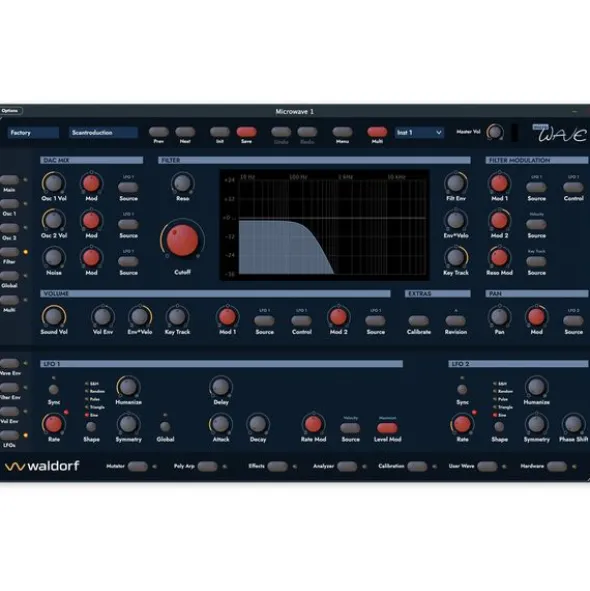Click the Calibrate button in Extras
590x591 pixels.
tap(418, 321)
